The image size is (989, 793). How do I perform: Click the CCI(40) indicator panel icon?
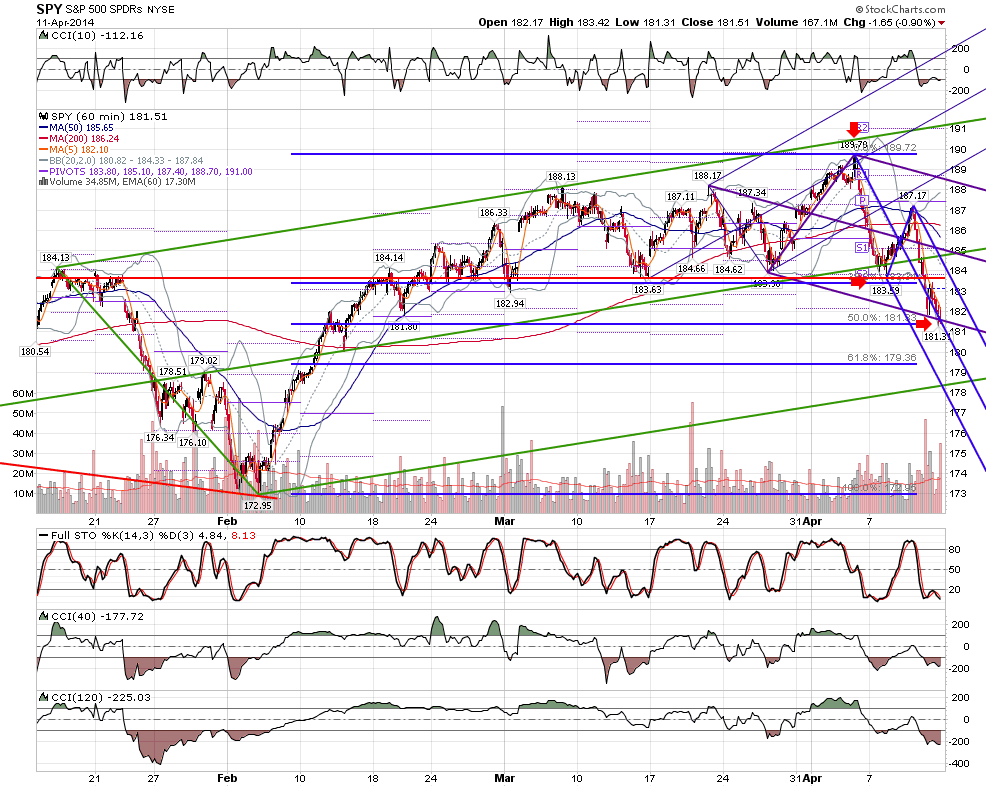tap(44, 616)
